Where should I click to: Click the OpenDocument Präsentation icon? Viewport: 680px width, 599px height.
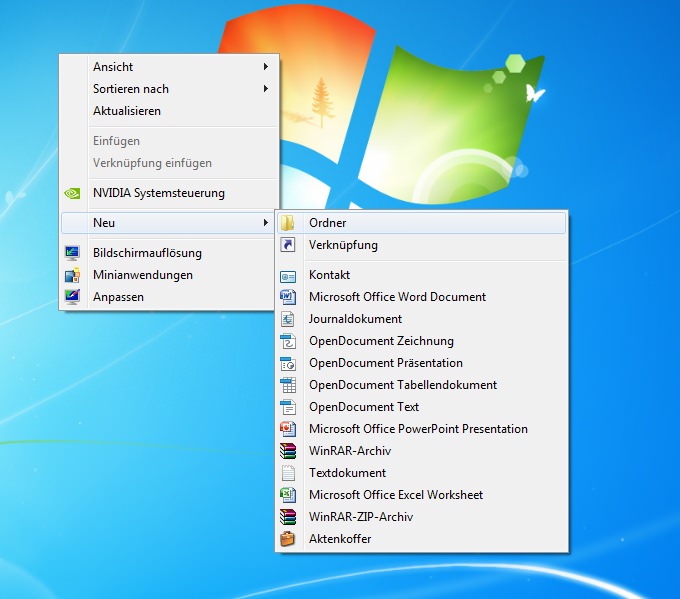point(288,363)
